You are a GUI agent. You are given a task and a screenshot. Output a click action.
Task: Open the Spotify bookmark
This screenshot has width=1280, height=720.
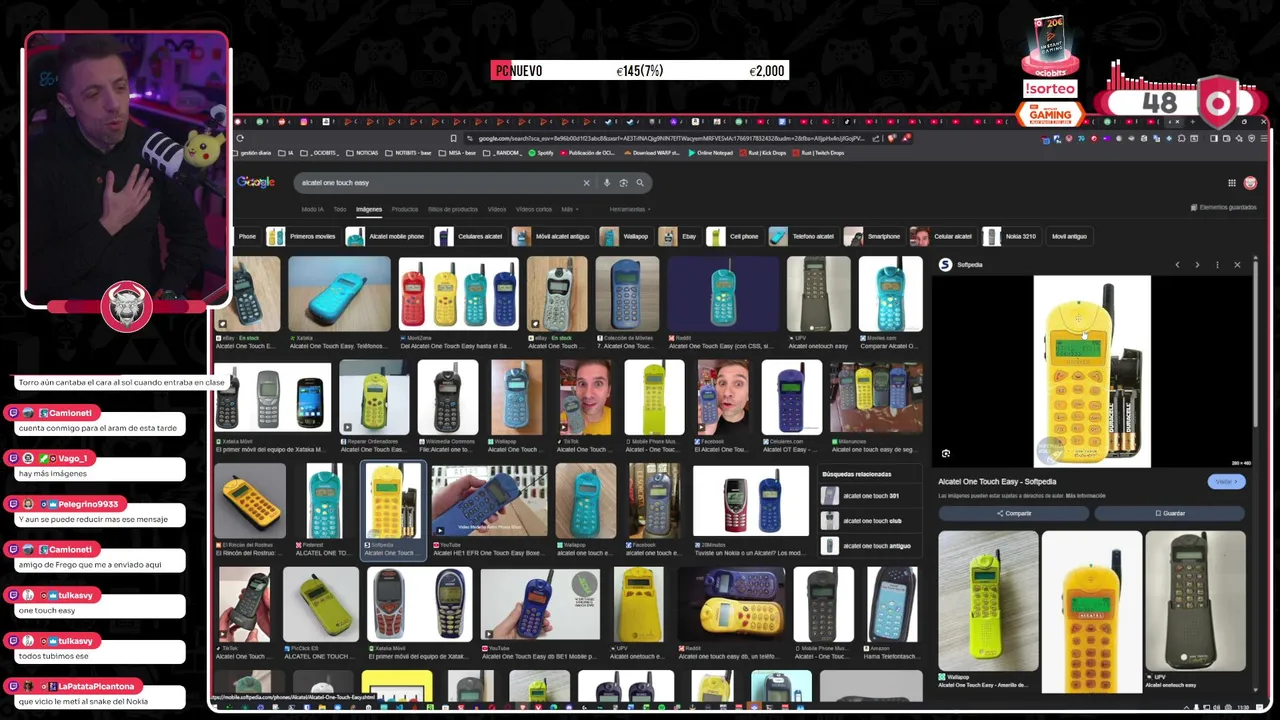542,153
